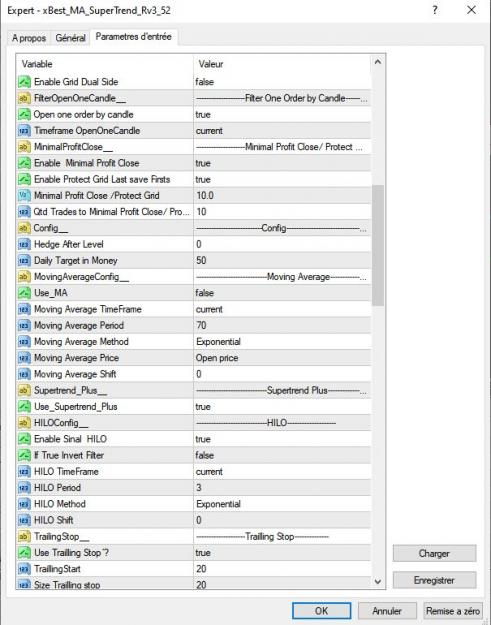Toggle the Use Trailling Stop? value
Screen dimensions: 491x625
point(282,553)
